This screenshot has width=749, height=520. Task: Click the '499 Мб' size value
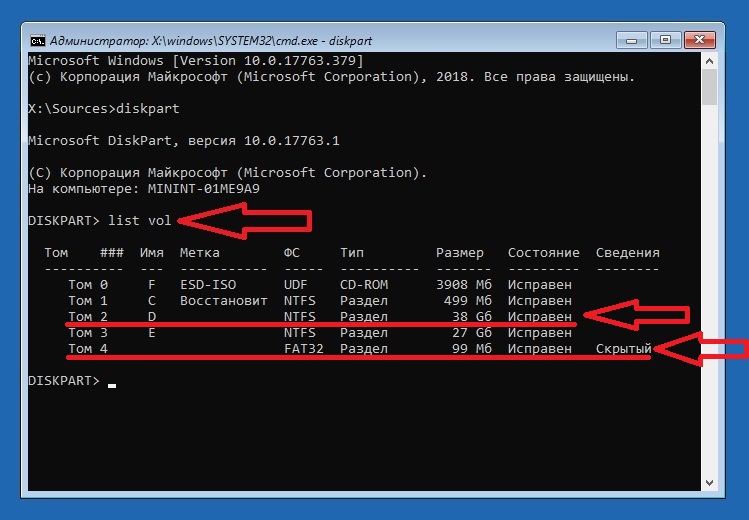click(x=468, y=301)
